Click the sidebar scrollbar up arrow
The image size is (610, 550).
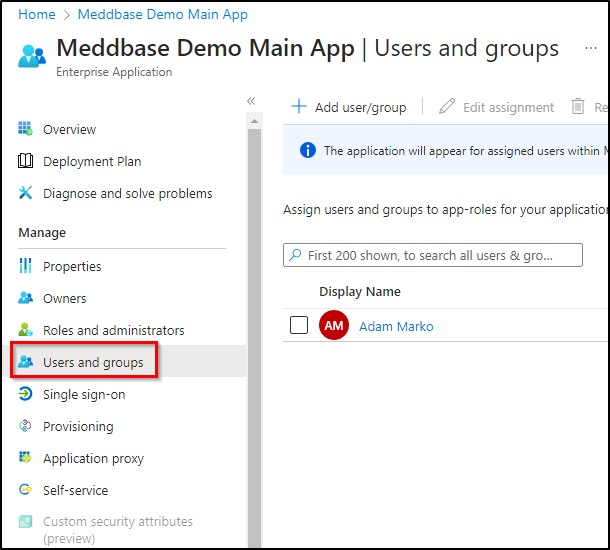click(x=254, y=121)
